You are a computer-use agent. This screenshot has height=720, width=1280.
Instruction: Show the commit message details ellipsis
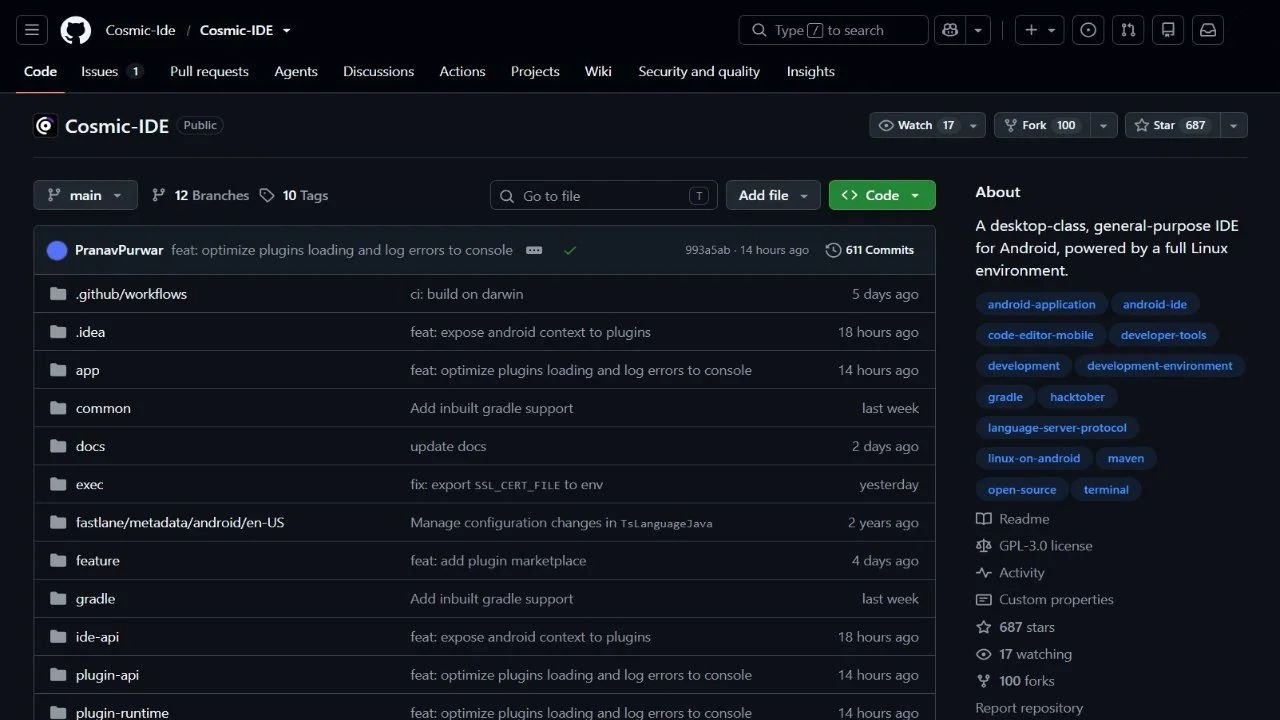(534, 250)
